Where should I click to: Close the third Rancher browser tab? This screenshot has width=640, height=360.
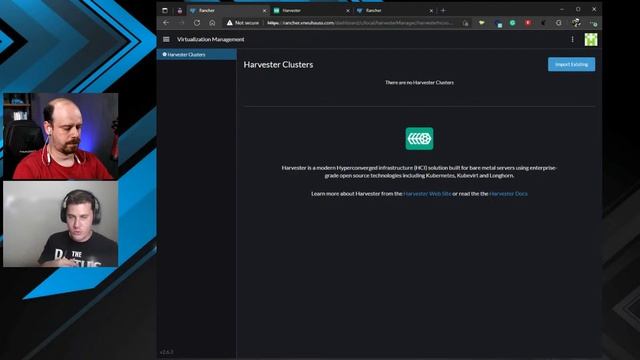[431, 11]
